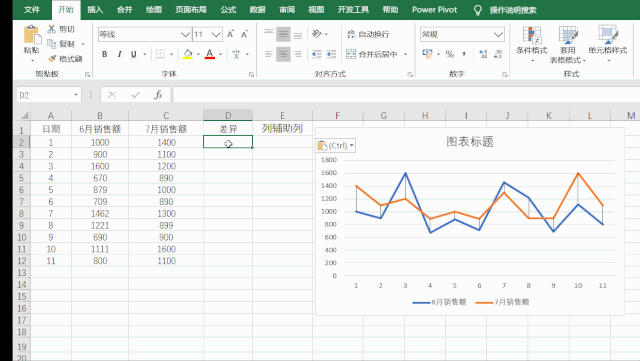640x361 pixels.
Task: Click the select-all corner triangle
Action: coord(24,116)
